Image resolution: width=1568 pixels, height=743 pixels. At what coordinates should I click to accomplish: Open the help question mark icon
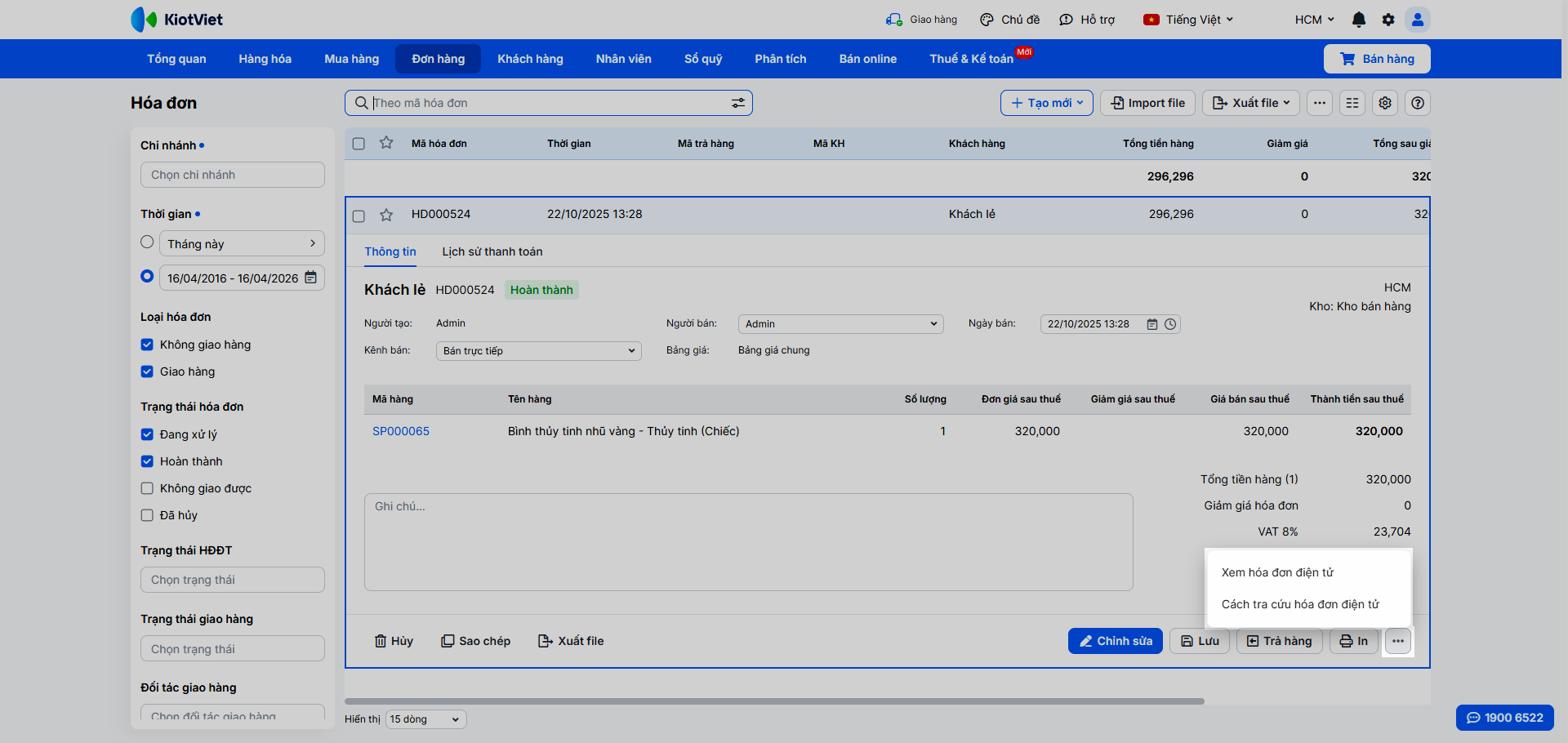pyautogui.click(x=1418, y=103)
